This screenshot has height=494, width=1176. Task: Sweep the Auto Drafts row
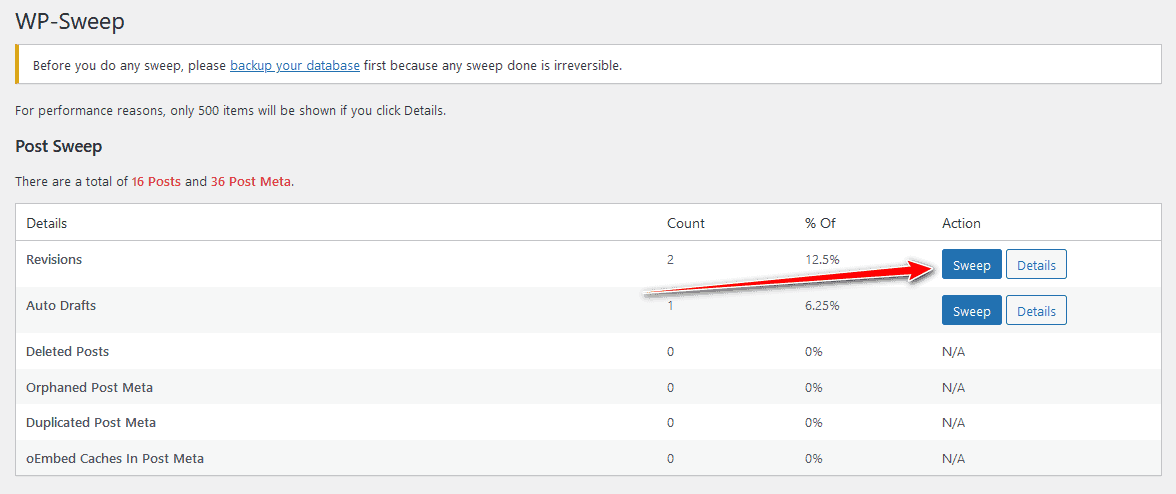click(x=971, y=310)
